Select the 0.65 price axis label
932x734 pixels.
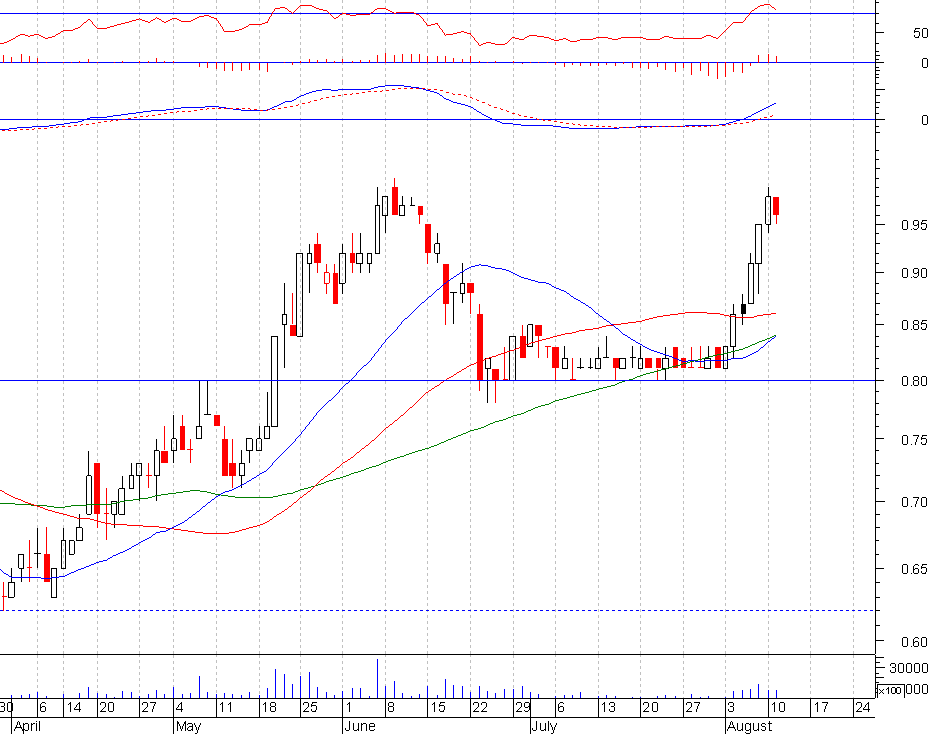[914, 569]
